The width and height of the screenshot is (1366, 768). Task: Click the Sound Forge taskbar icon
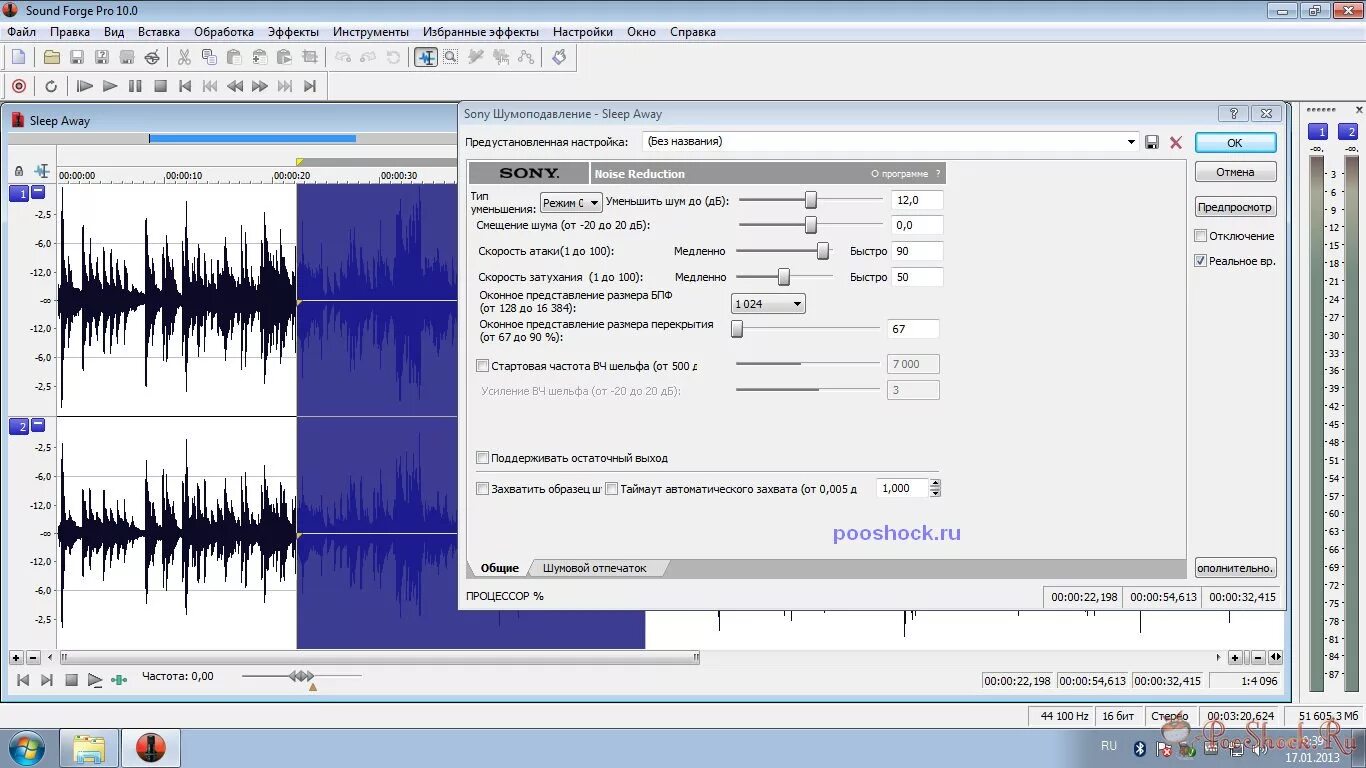point(150,747)
